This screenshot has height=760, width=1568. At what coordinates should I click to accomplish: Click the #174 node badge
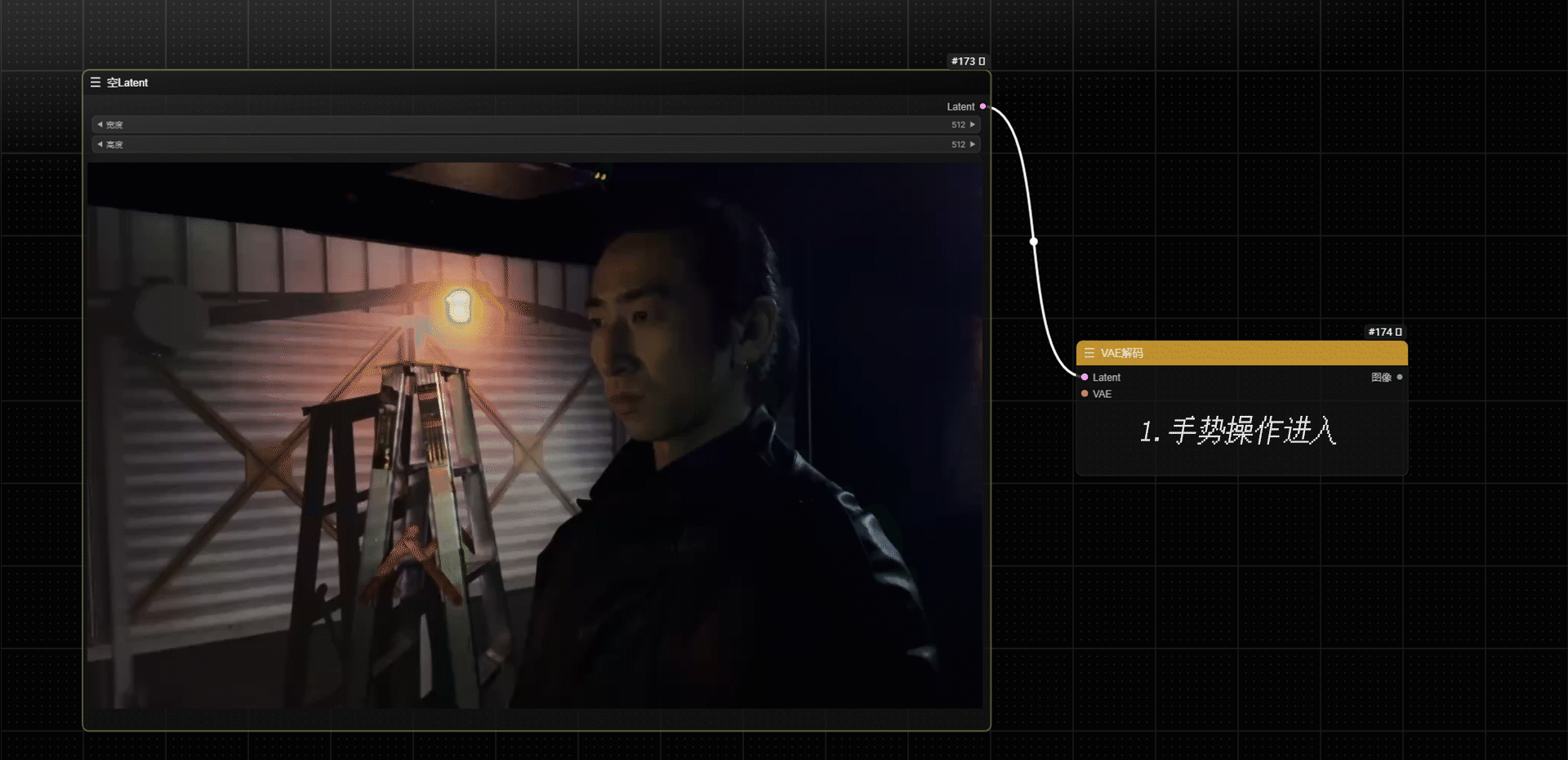click(x=1385, y=332)
